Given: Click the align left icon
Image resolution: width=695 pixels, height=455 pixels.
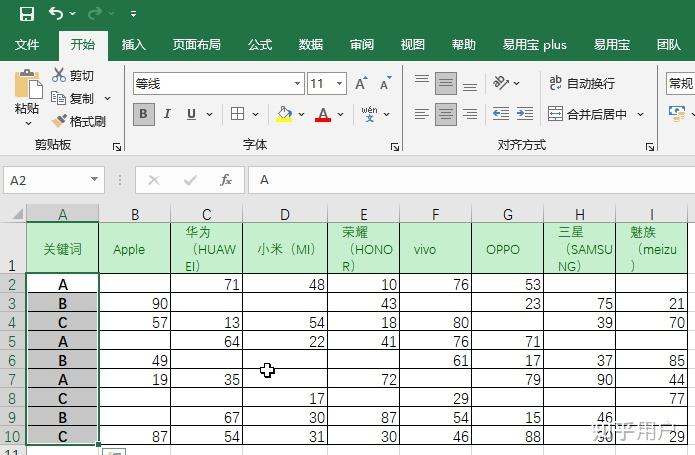Looking at the screenshot, I should [x=422, y=114].
